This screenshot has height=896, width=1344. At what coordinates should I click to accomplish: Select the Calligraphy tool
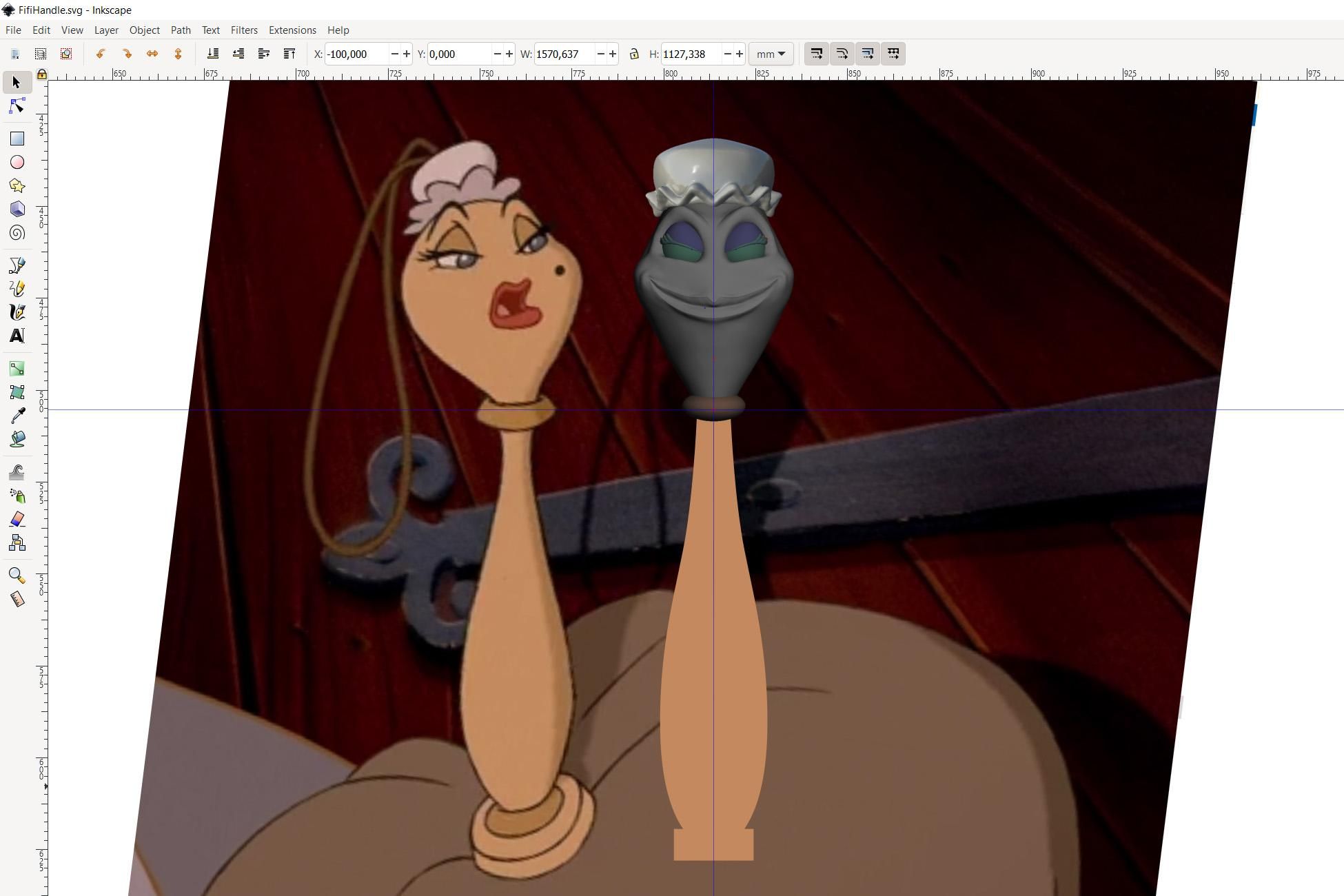[17, 312]
